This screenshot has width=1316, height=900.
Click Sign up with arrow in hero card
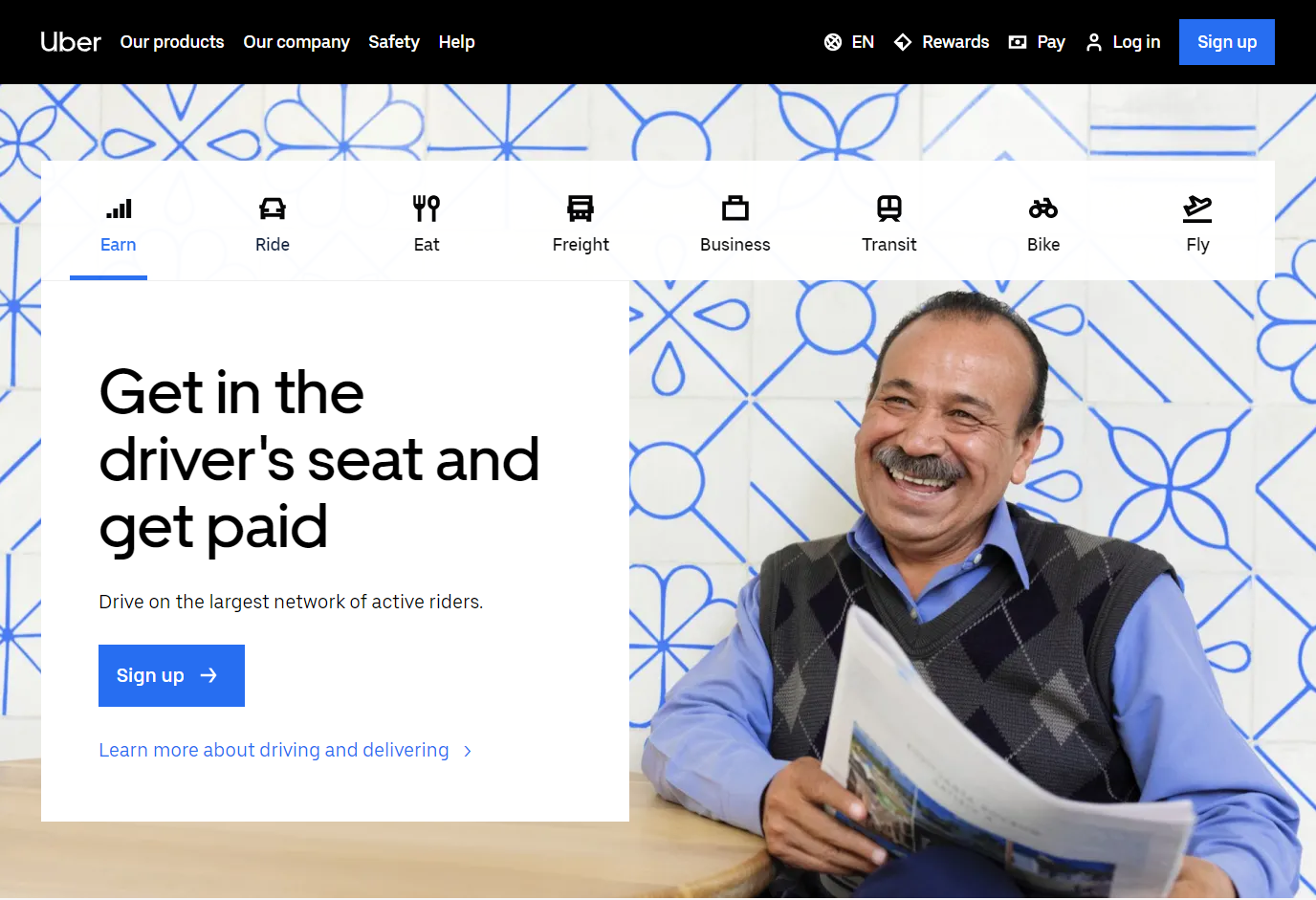point(171,675)
